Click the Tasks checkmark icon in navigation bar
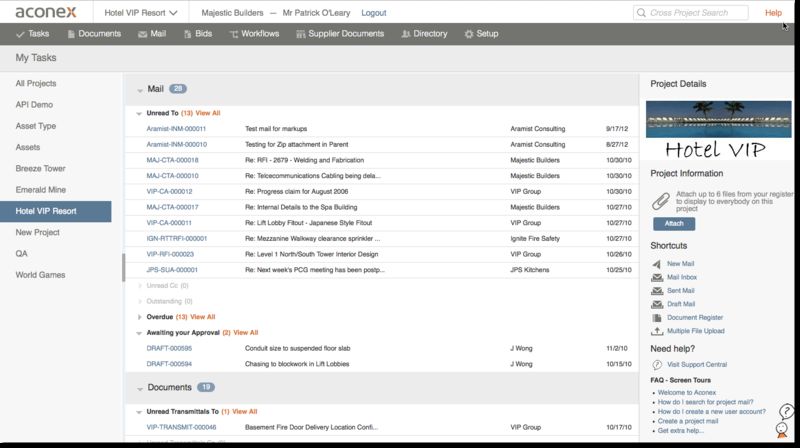 (x=20, y=34)
